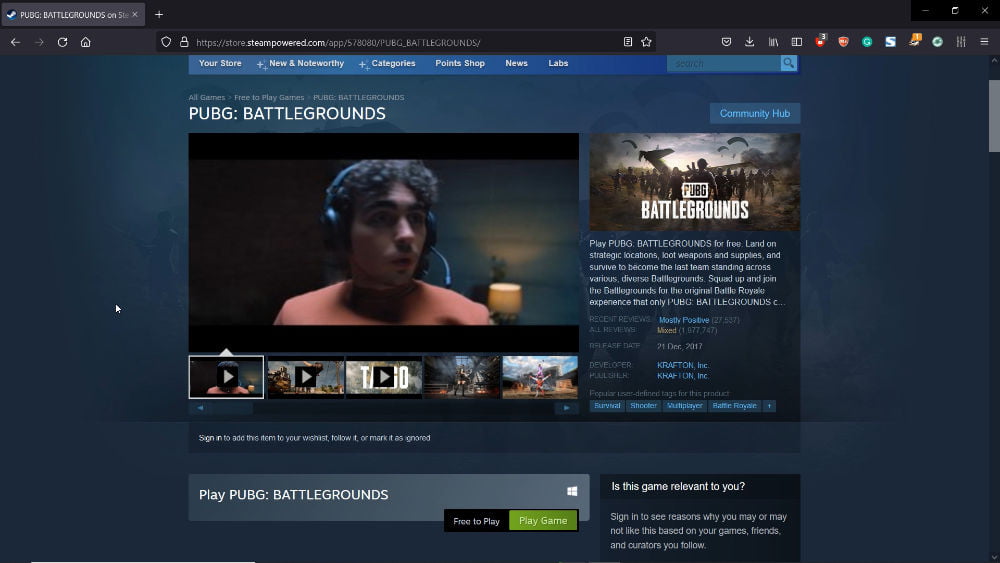This screenshot has width=1000, height=563.
Task: Open the Grammarly extension icon
Action: (x=867, y=42)
